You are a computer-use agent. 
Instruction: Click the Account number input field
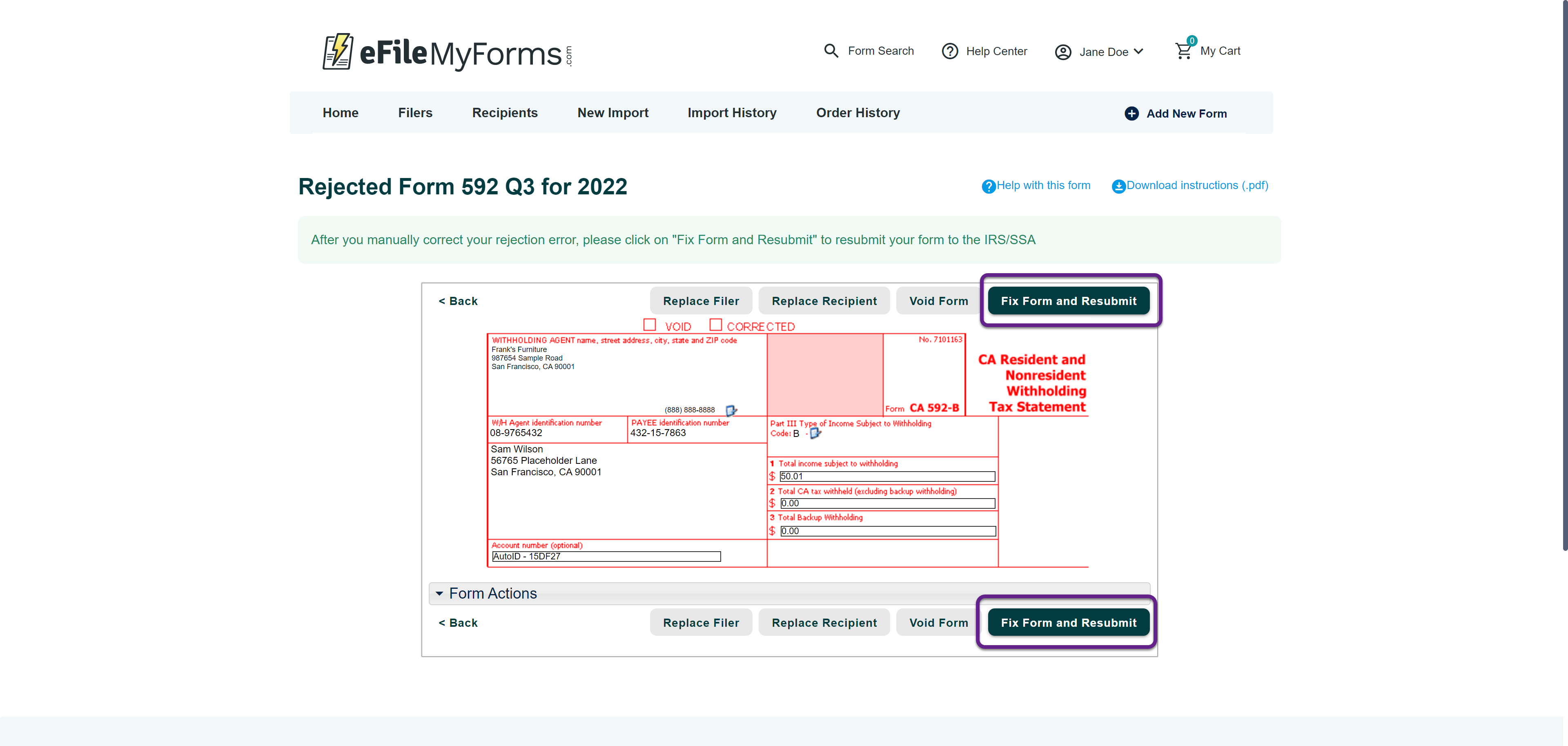coord(606,556)
